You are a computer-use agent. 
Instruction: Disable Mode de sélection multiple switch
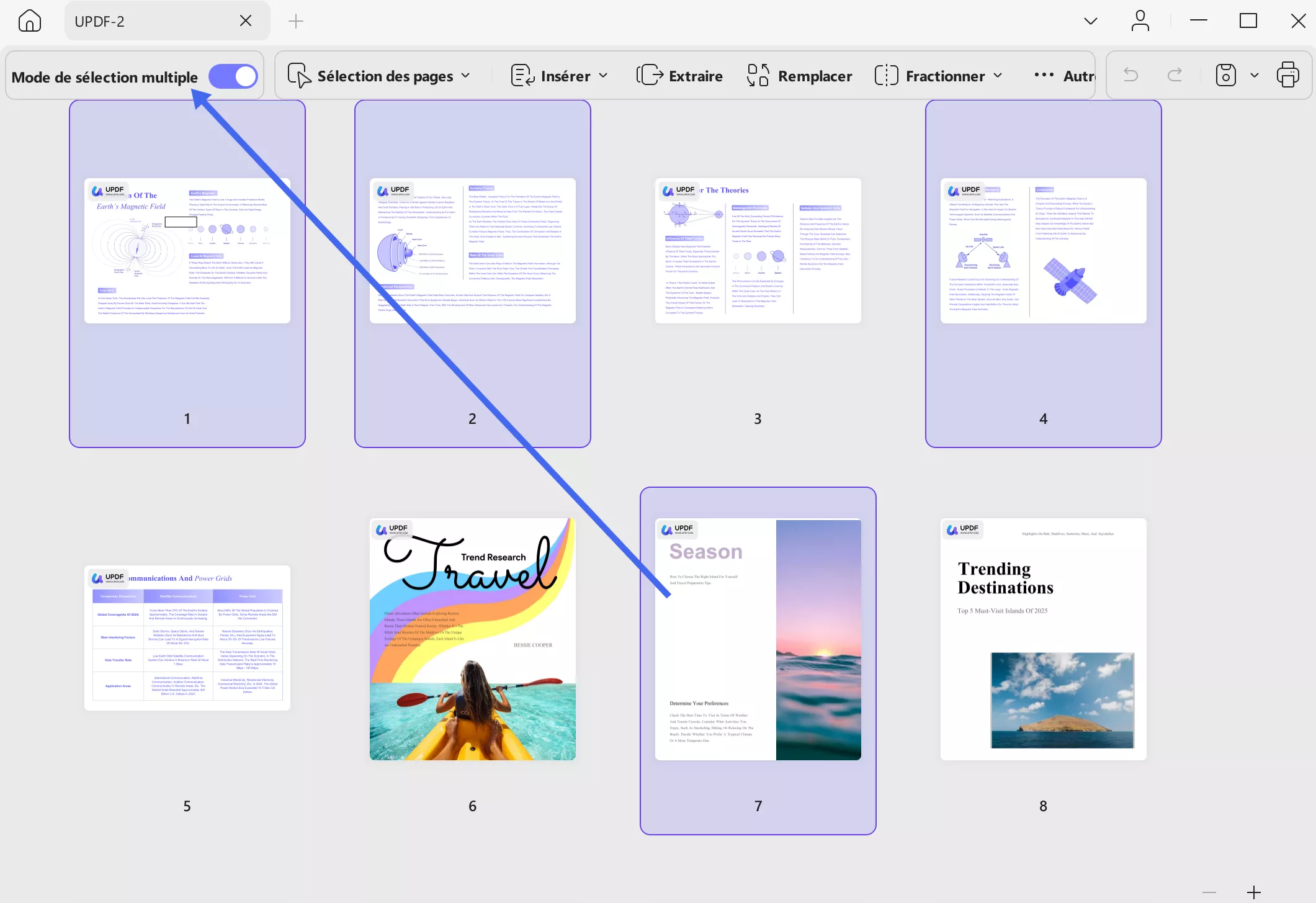pyautogui.click(x=233, y=77)
